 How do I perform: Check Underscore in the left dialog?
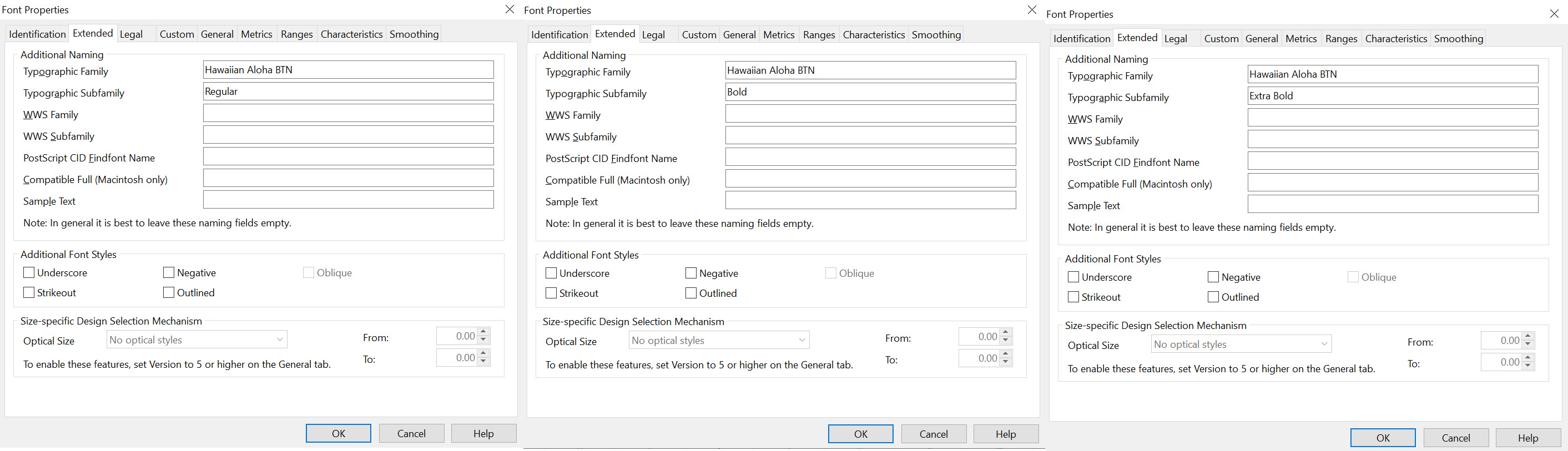(x=29, y=273)
